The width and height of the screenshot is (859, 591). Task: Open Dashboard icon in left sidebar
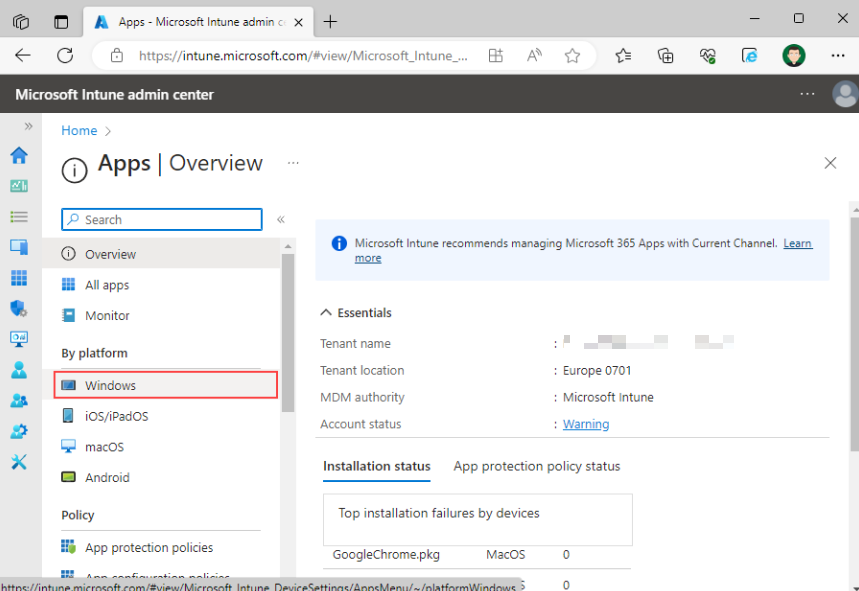(19, 186)
